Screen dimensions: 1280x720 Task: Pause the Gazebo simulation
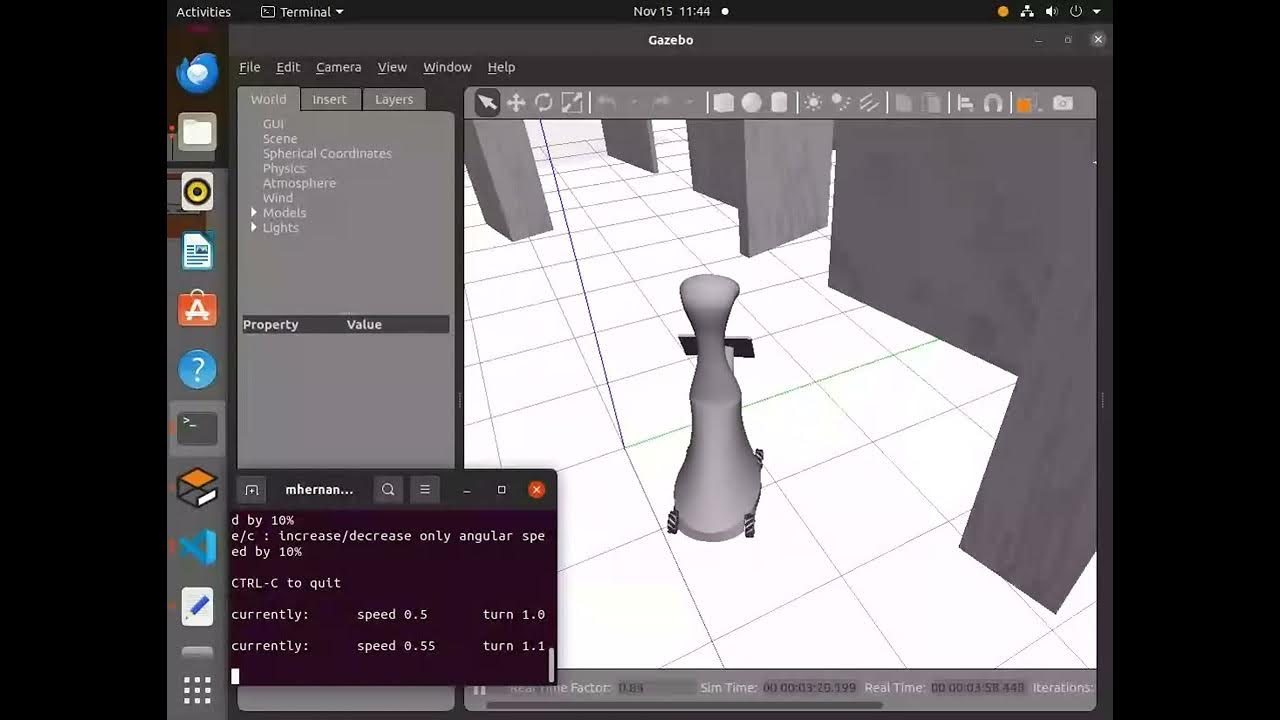(x=479, y=689)
